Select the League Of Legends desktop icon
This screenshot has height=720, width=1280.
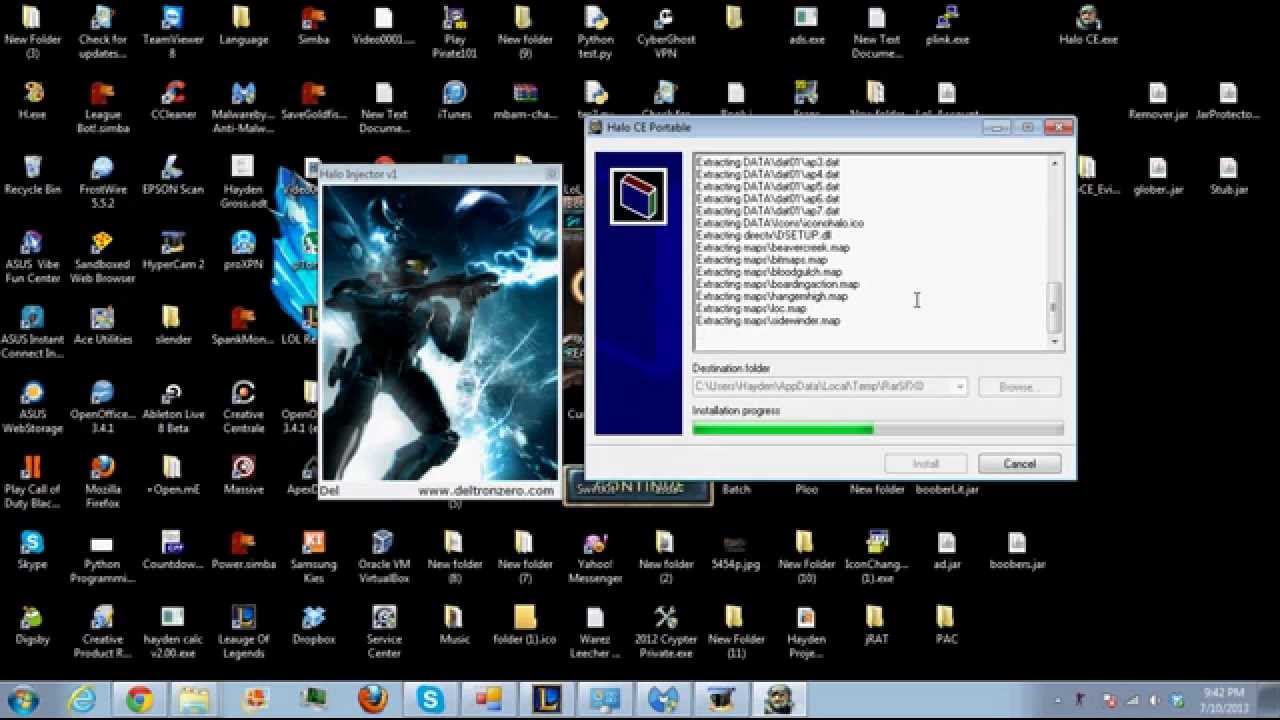(243, 632)
